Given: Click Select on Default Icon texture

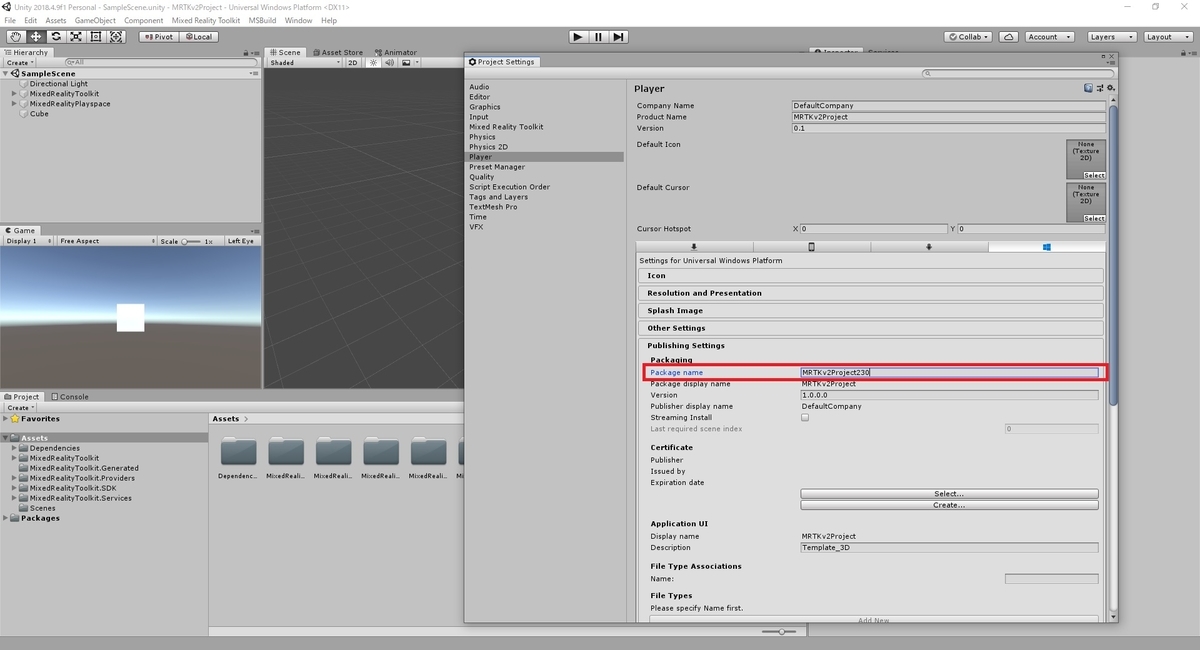Looking at the screenshot, I should (x=1094, y=175).
